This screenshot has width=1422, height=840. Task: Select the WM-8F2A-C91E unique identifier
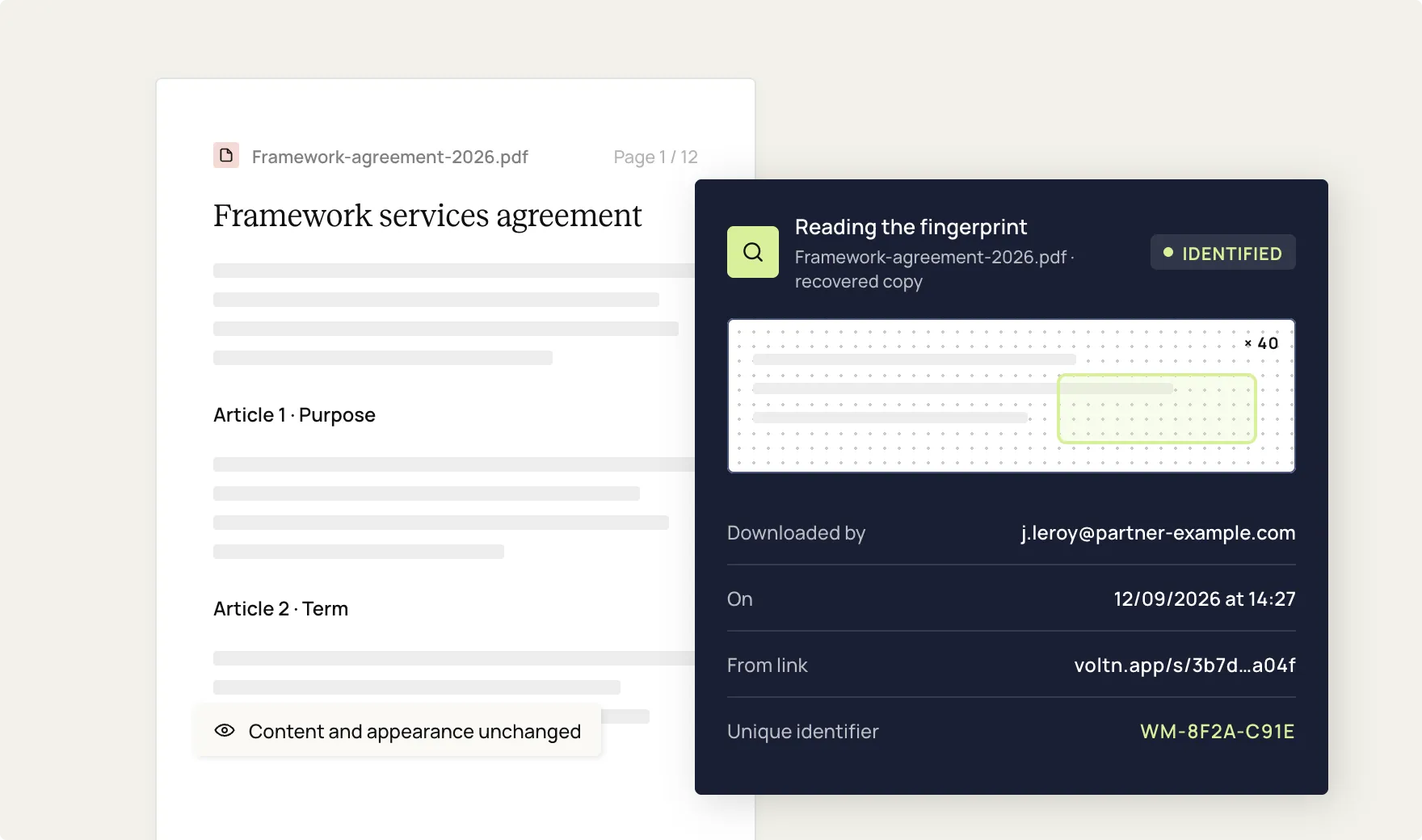point(1218,732)
